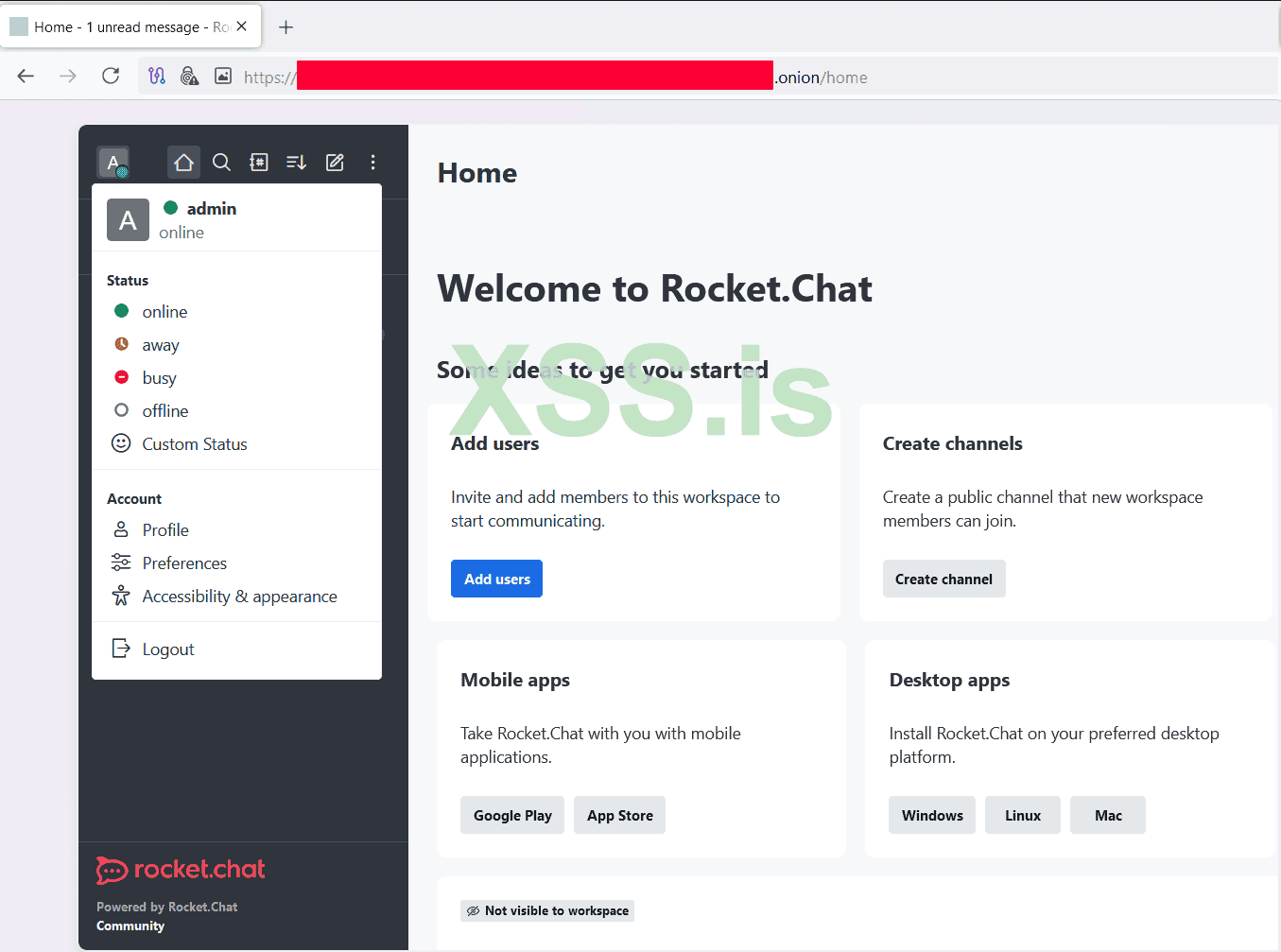Set status to online

(x=236, y=312)
